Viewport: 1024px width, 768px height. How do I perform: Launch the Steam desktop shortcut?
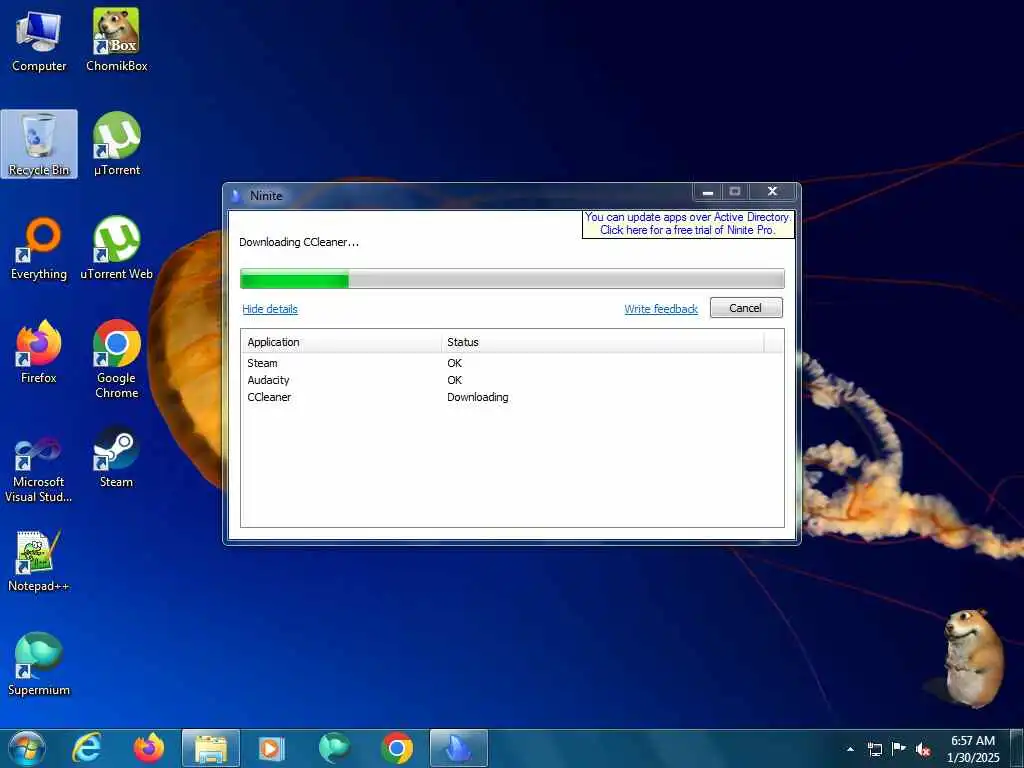click(116, 457)
